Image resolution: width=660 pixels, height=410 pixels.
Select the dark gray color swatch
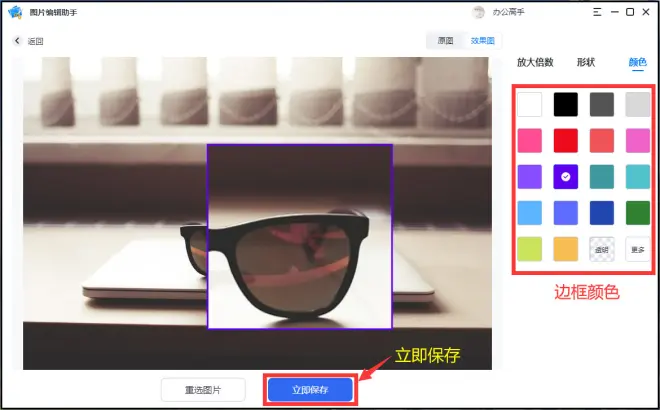pyautogui.click(x=602, y=104)
